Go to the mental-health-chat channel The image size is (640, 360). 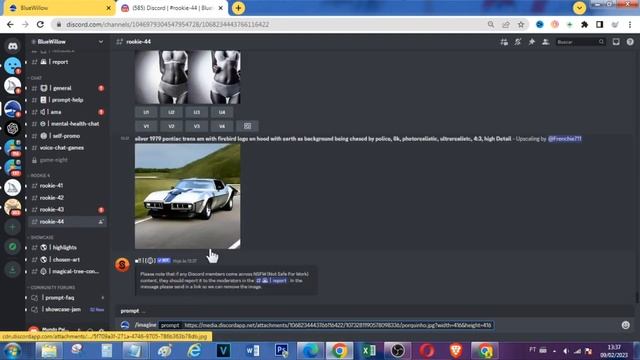[67, 124]
